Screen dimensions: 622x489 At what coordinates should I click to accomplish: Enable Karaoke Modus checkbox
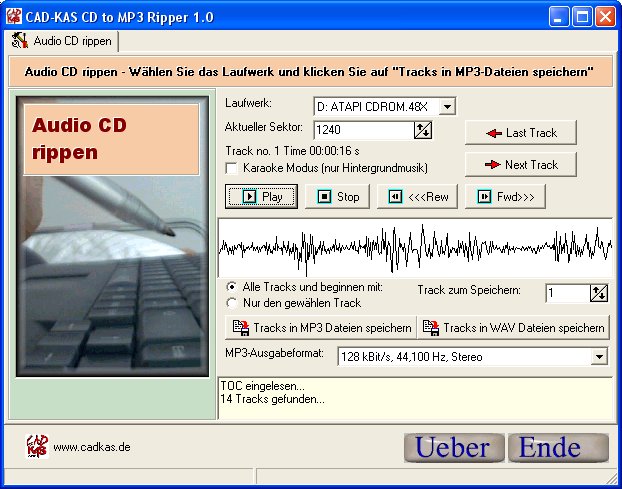pos(232,167)
